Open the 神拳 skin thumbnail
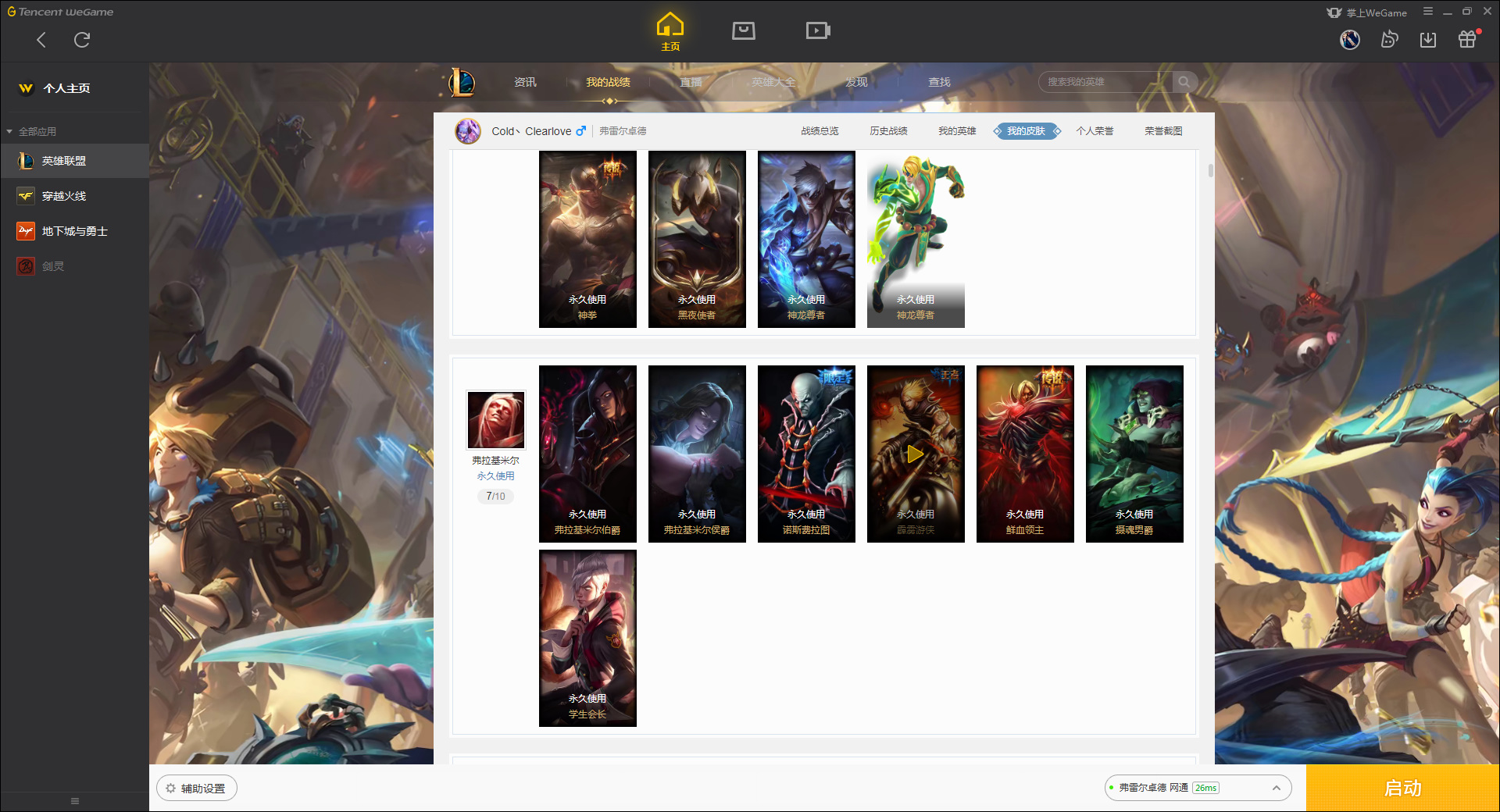 [587, 239]
